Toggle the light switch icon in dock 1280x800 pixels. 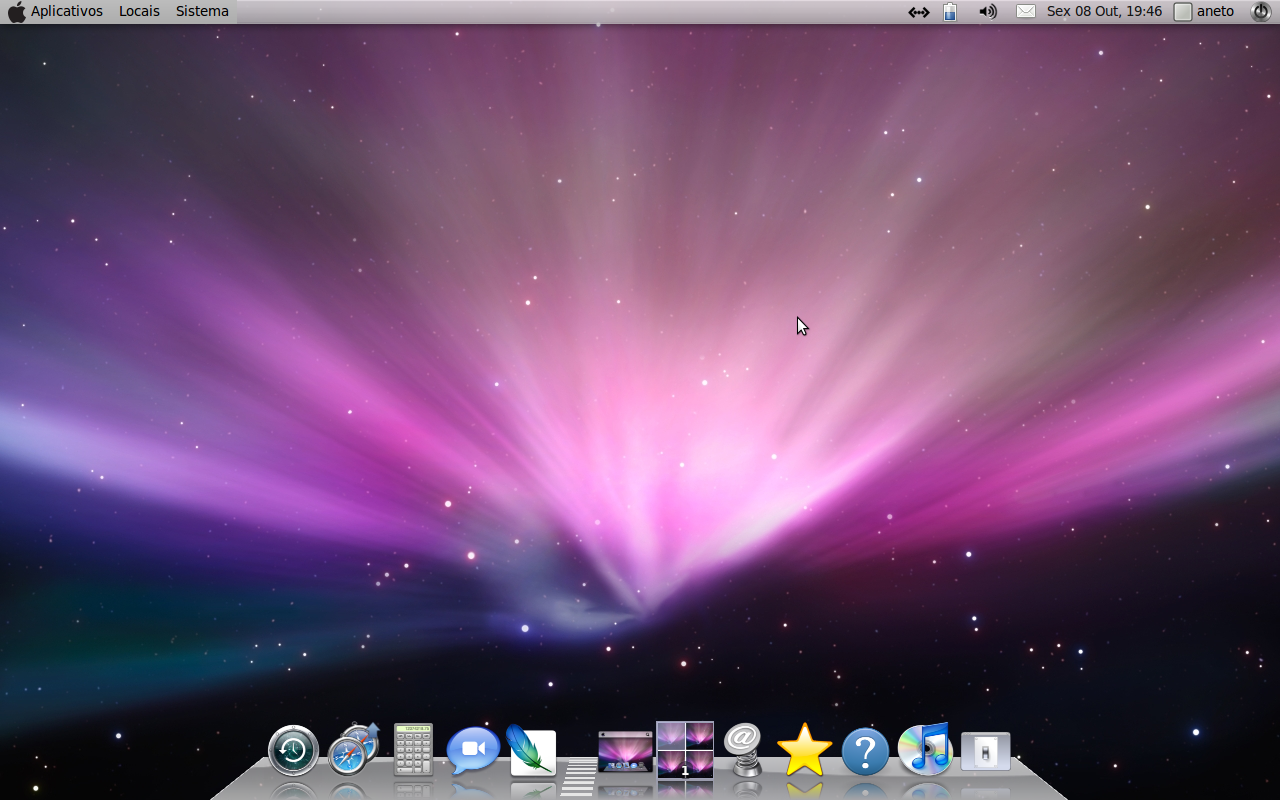tap(986, 751)
